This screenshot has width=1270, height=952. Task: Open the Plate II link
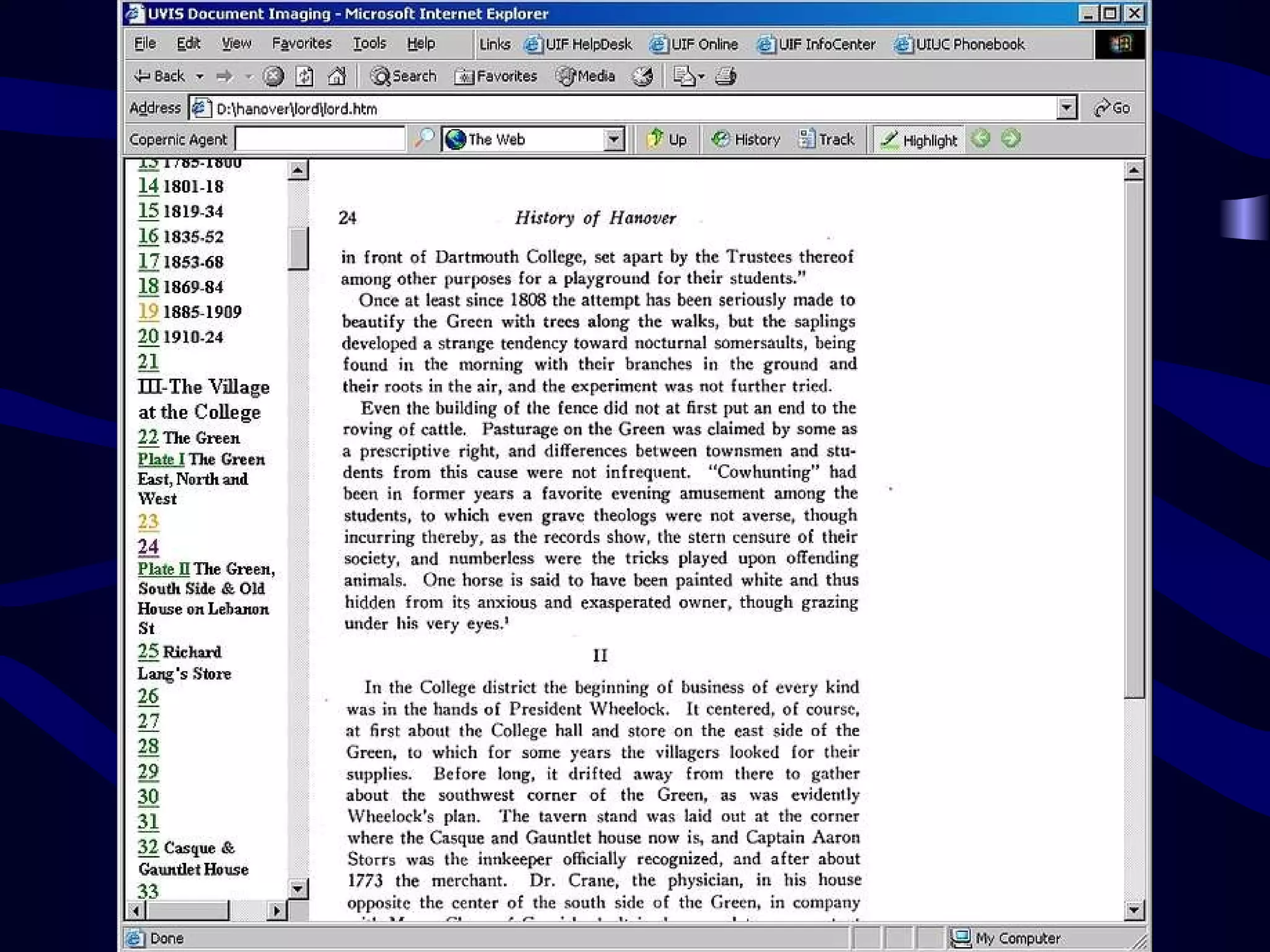click(164, 569)
